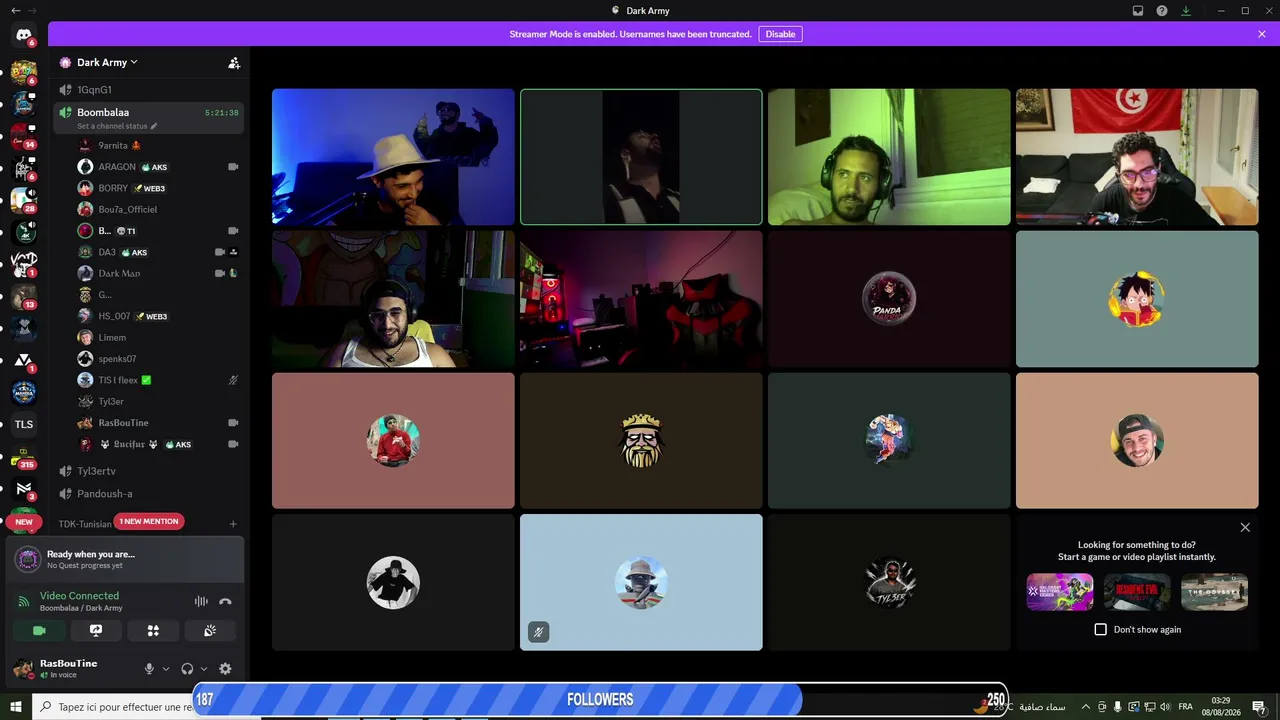Open the server icon with 315 badge
1280x720 pixels.
[24, 458]
